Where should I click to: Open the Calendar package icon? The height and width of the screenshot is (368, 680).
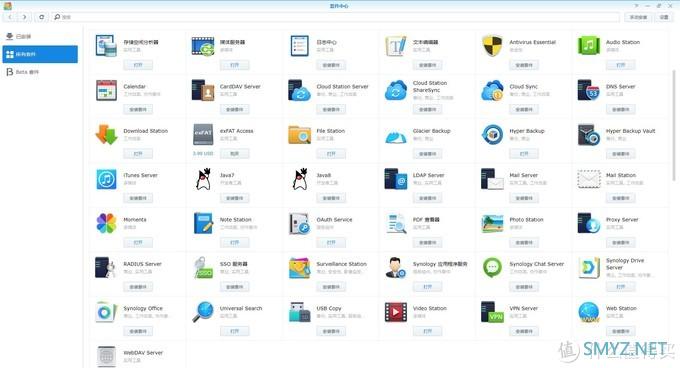tap(106, 90)
